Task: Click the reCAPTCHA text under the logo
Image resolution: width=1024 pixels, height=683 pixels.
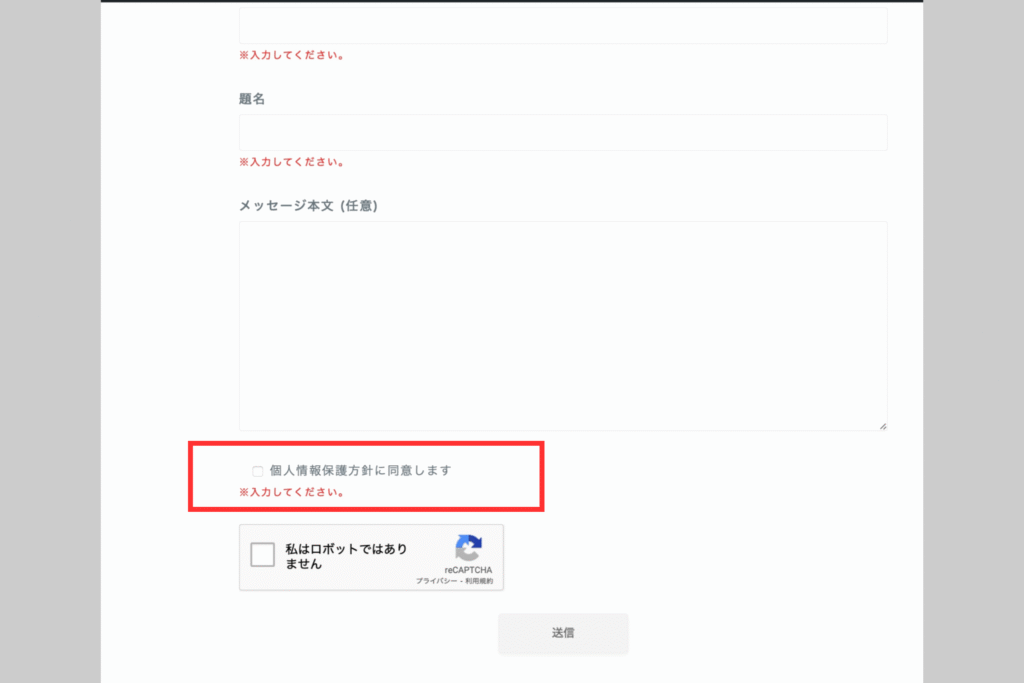Action: pyautogui.click(x=468, y=570)
